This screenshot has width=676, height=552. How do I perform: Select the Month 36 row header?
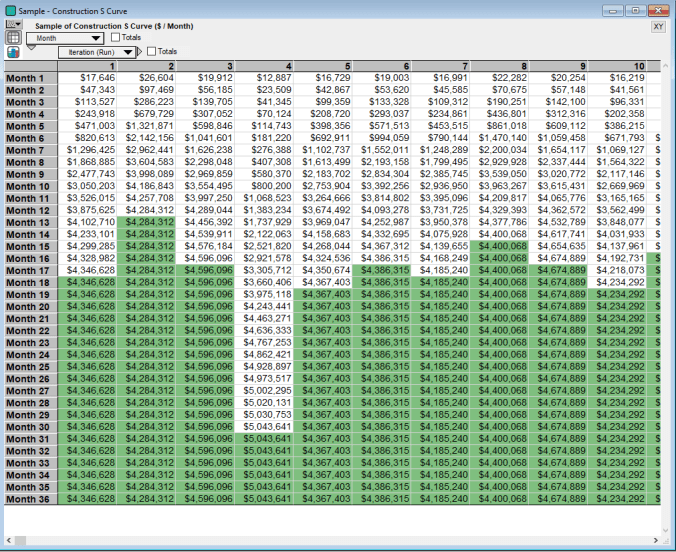click(28, 499)
